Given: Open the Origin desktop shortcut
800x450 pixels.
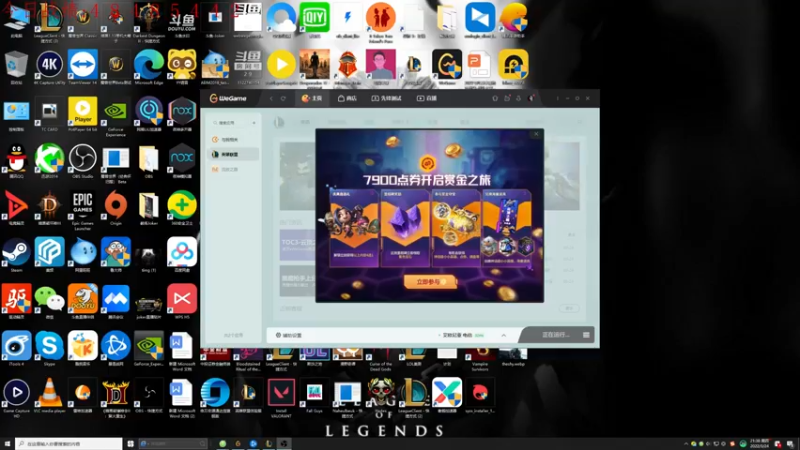Looking at the screenshot, I should click(116, 208).
